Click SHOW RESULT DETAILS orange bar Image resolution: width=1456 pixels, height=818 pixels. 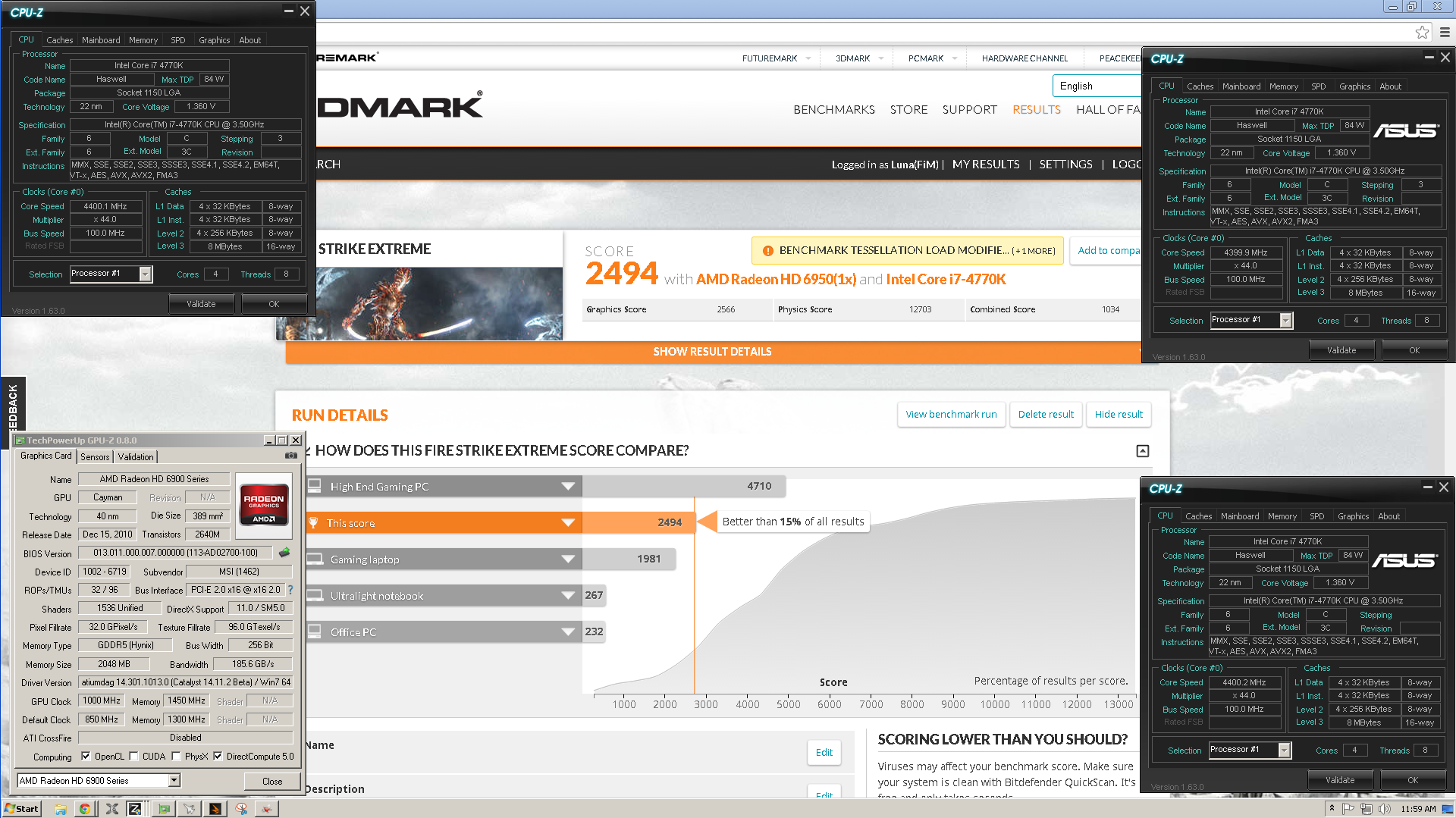pyautogui.click(x=713, y=352)
